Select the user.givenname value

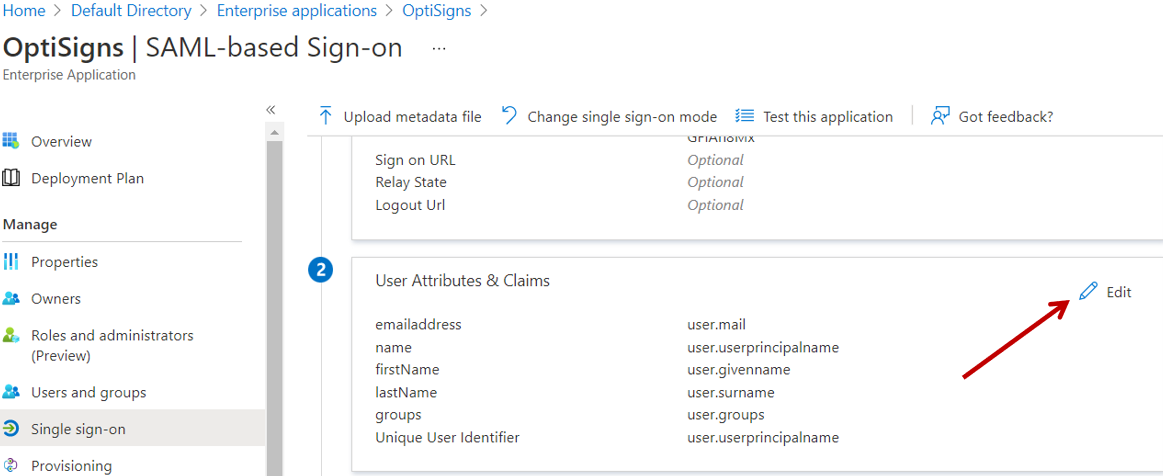[739, 369]
